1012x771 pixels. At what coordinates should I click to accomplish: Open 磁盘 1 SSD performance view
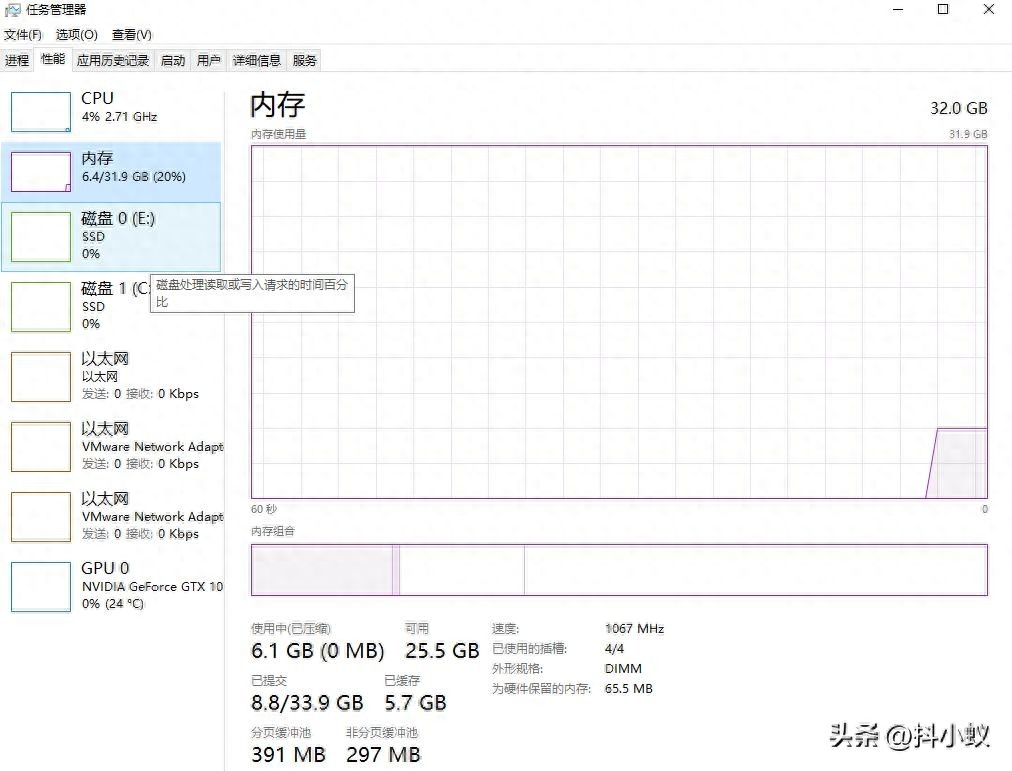[x=41, y=307]
